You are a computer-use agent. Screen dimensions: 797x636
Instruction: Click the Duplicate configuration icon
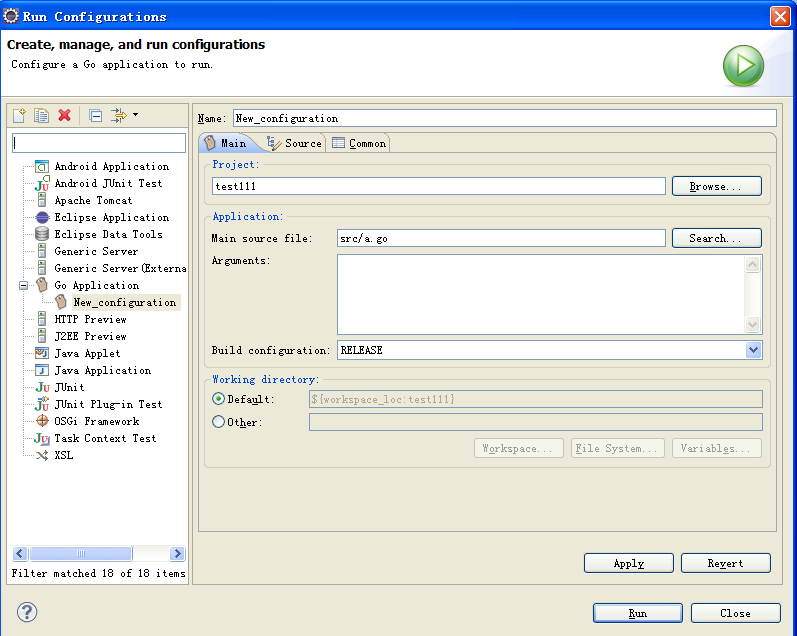41,115
